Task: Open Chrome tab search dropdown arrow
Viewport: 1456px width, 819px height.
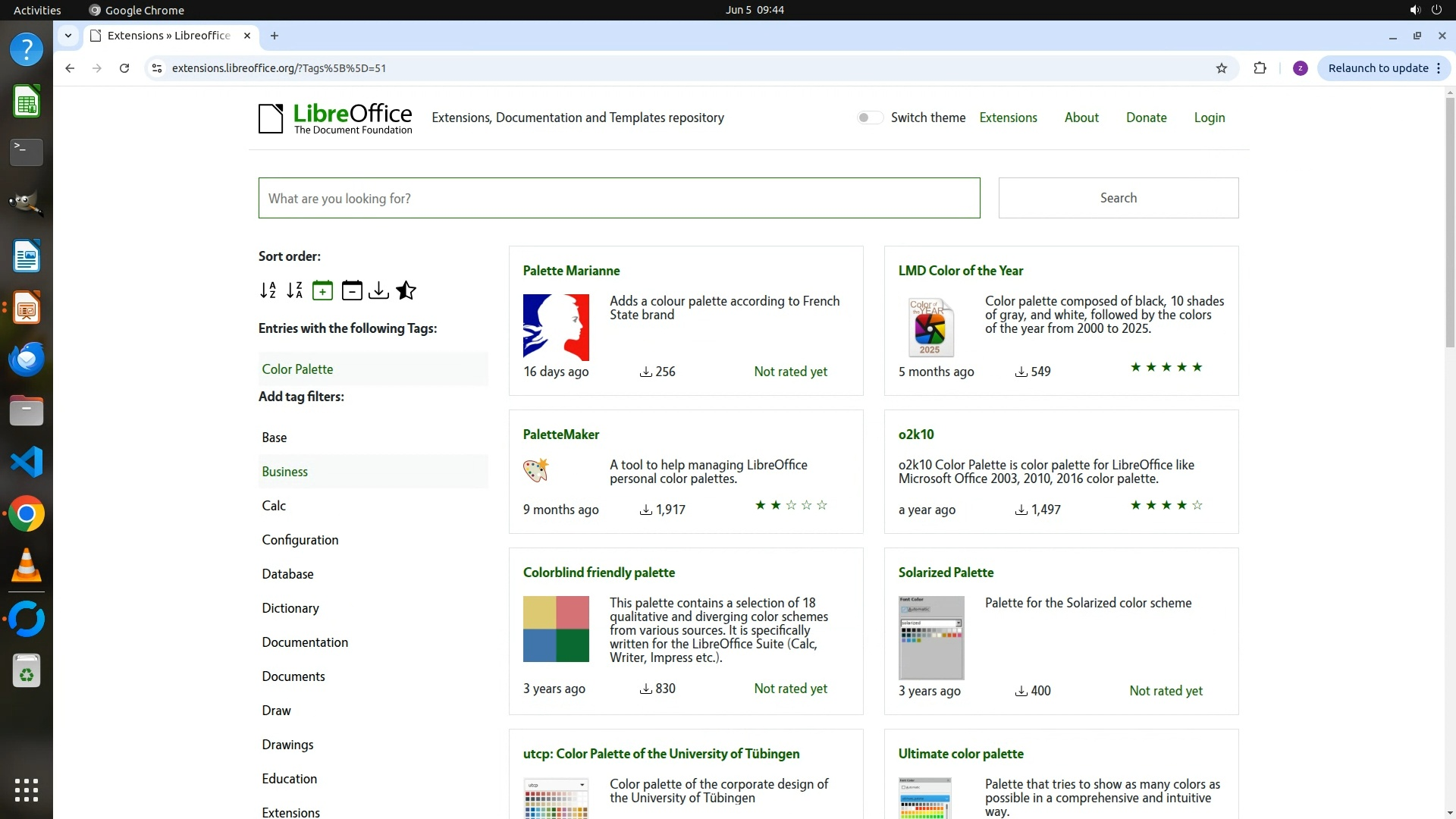Action: 68,36
